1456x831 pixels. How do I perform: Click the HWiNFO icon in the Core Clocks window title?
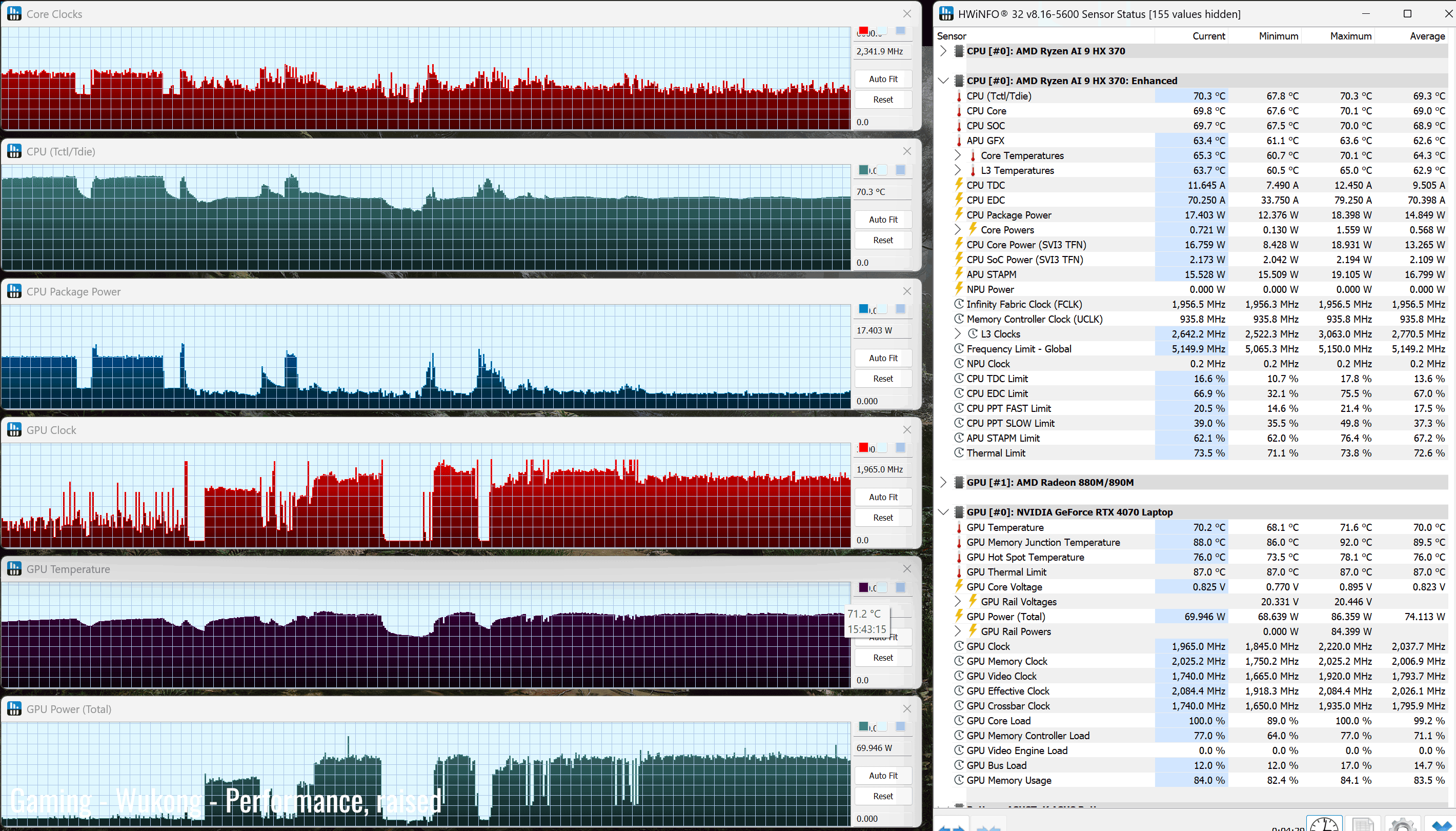14,14
